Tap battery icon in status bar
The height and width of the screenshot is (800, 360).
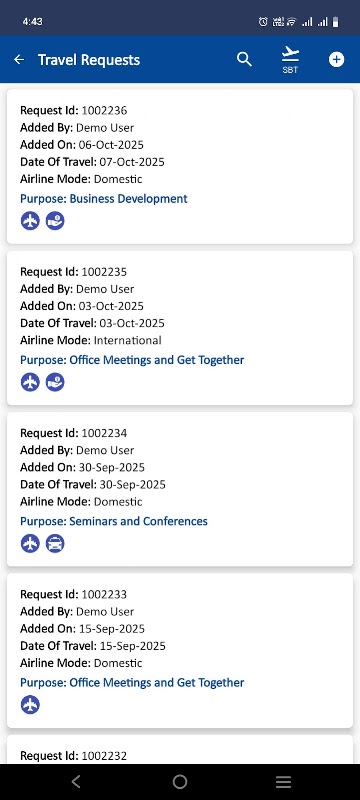click(336, 22)
